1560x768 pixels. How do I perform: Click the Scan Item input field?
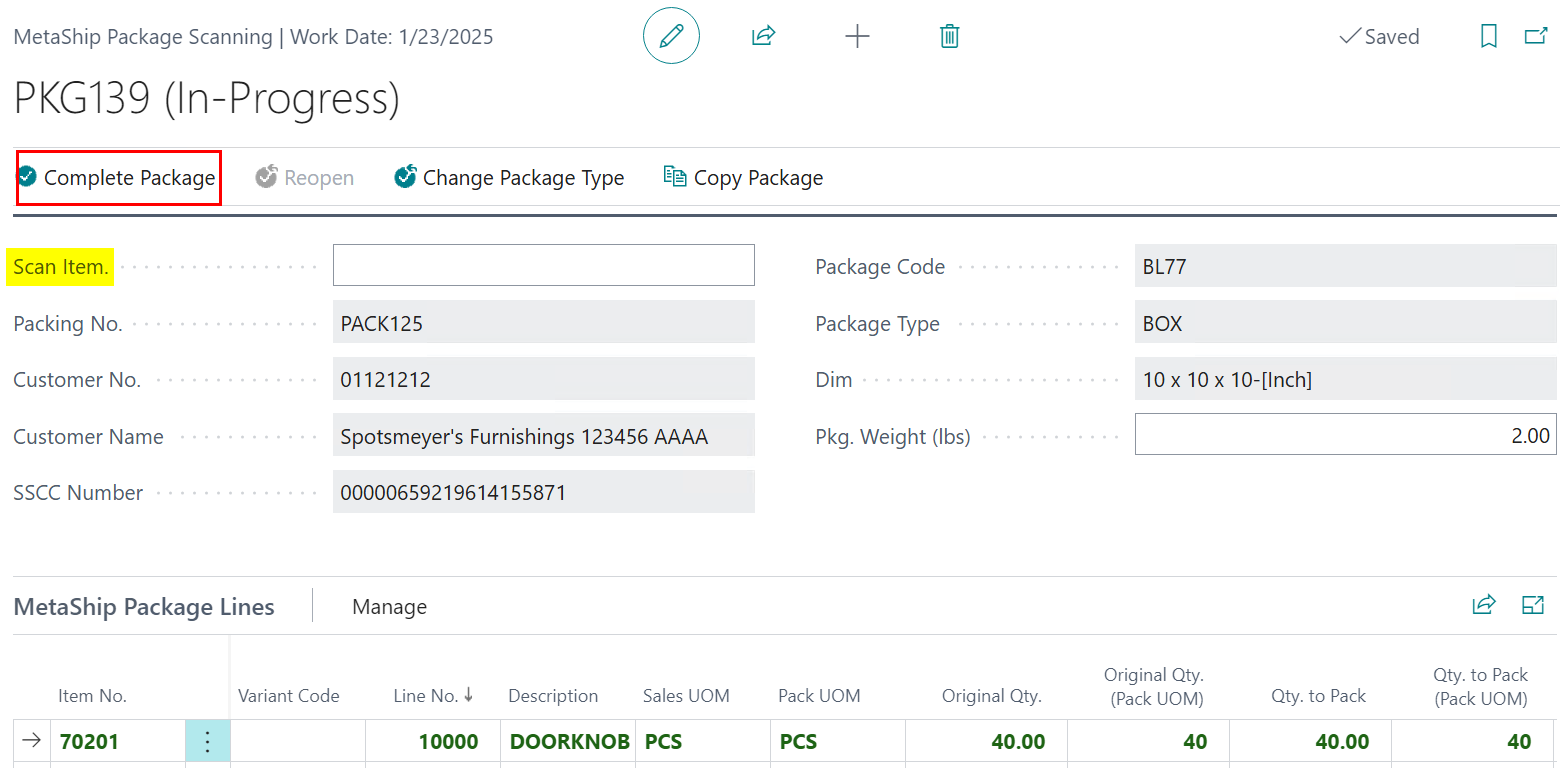(544, 265)
